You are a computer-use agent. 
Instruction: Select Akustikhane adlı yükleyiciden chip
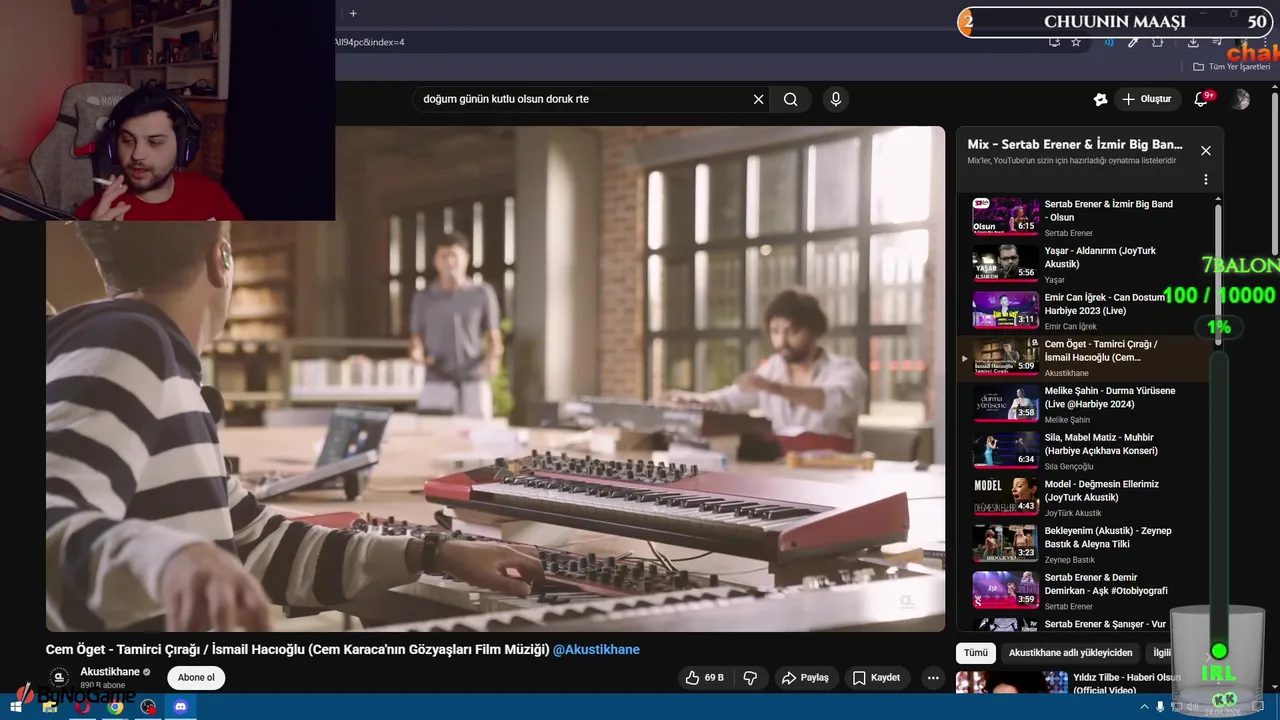[x=1071, y=653]
